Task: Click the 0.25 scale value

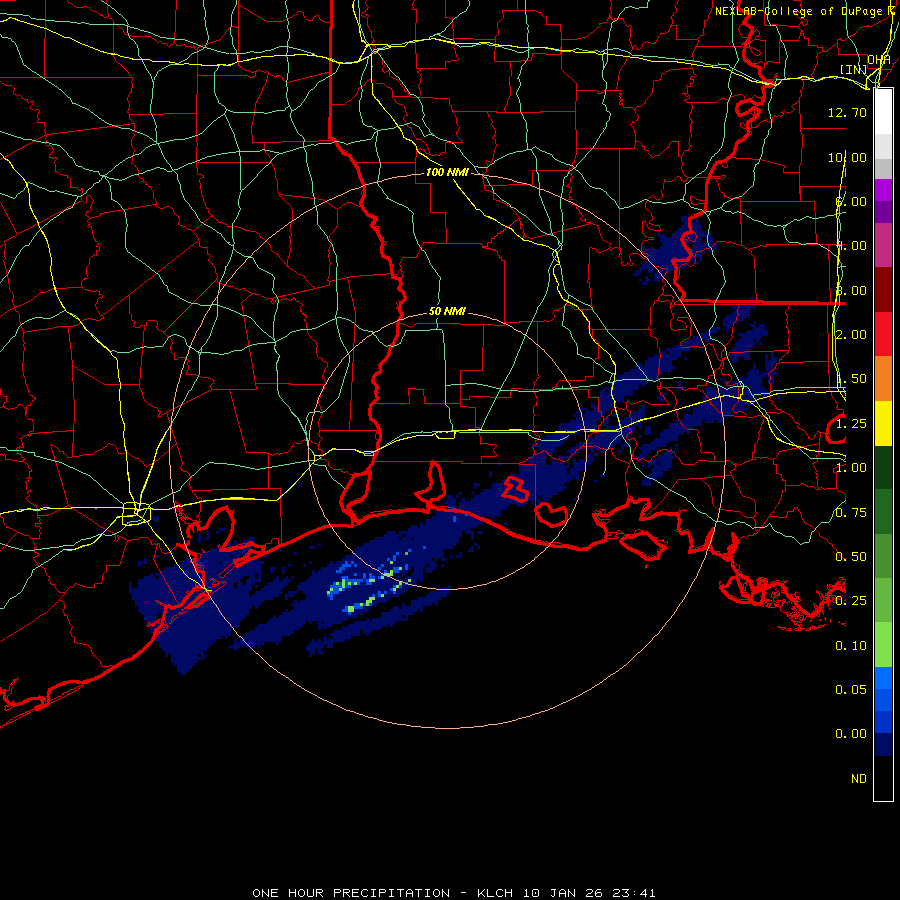Action: pos(851,601)
